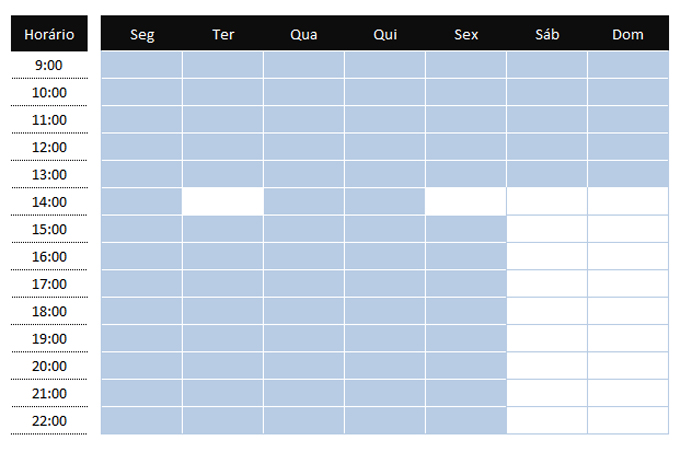
Task: Select the Ter column header
Action: coord(223,34)
